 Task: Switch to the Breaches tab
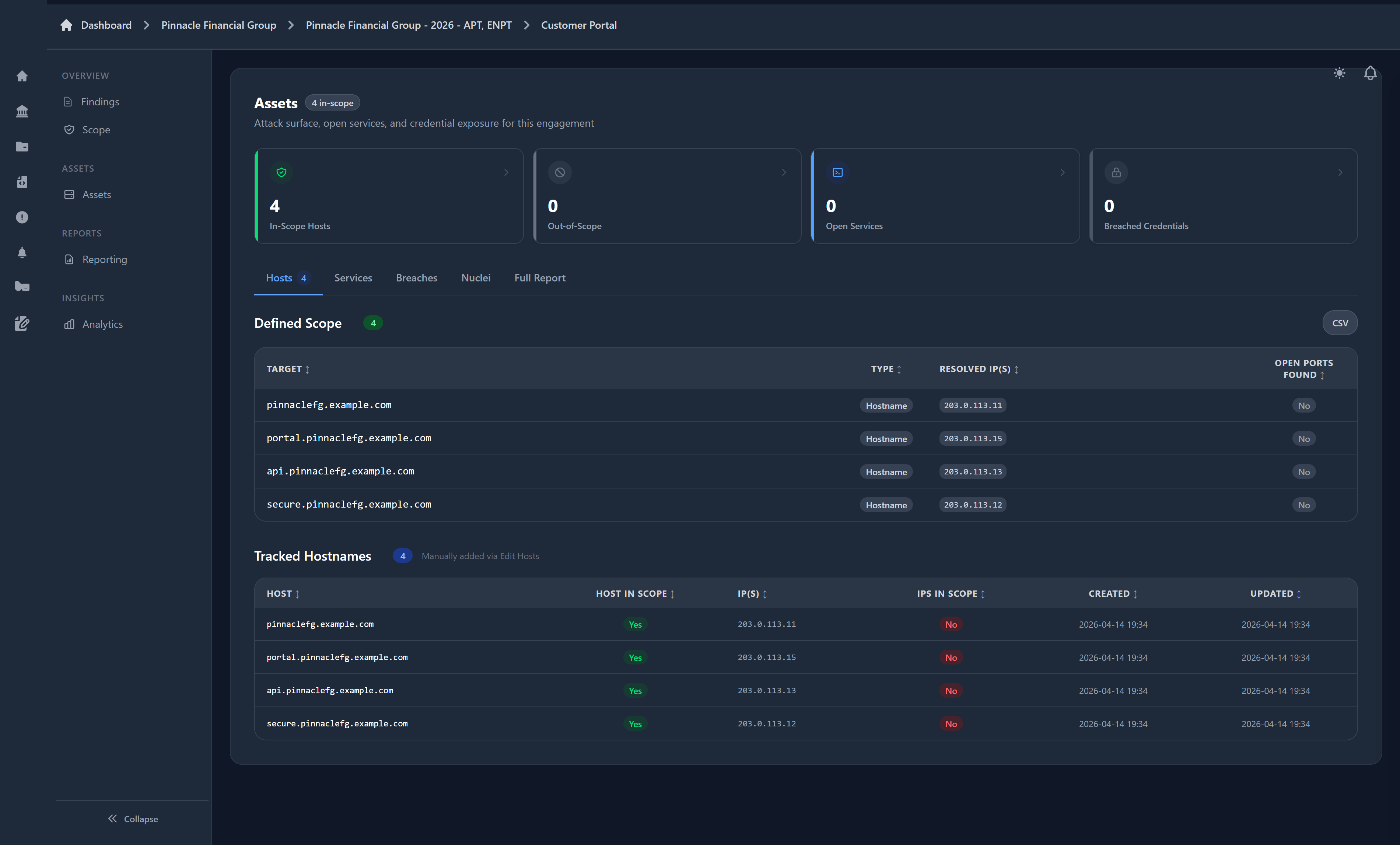pyautogui.click(x=416, y=278)
